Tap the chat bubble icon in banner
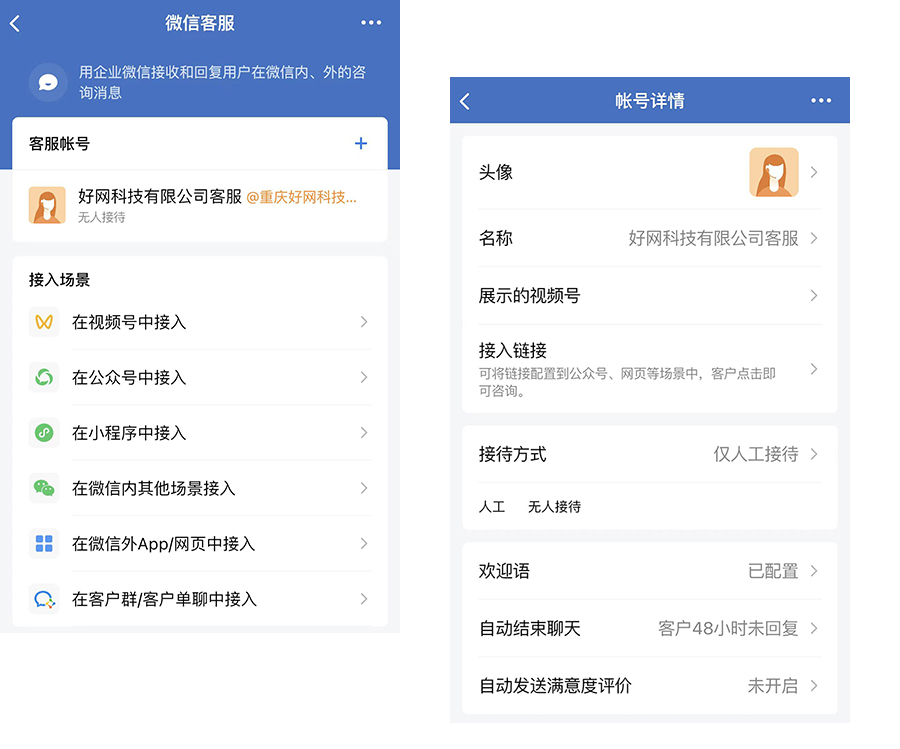The image size is (900, 749). [x=48, y=82]
